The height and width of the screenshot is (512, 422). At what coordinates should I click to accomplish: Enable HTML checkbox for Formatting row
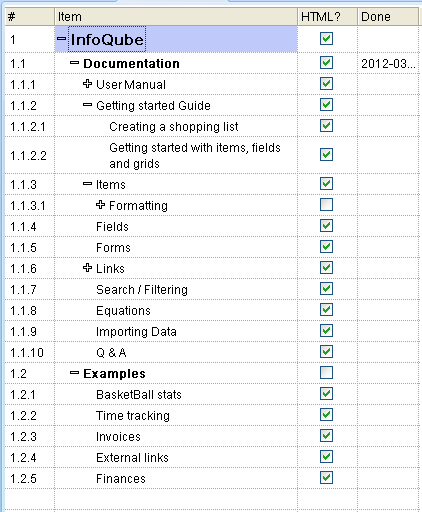pyautogui.click(x=326, y=204)
